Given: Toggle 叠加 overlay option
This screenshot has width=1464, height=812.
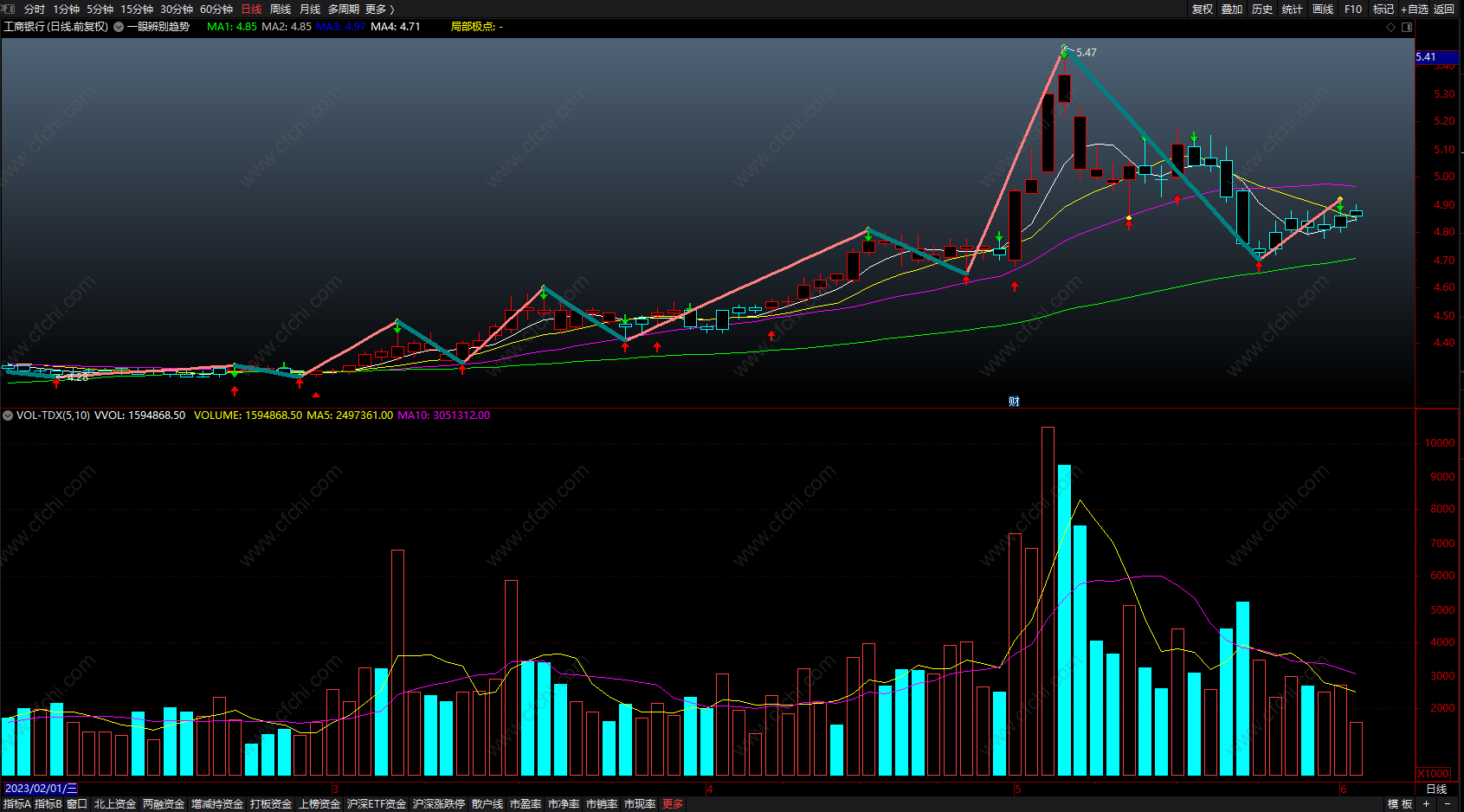Looking at the screenshot, I should (1232, 9).
